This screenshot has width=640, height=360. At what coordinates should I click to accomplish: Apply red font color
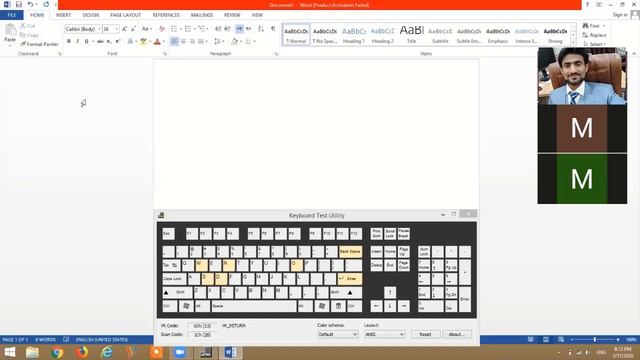[157, 41]
